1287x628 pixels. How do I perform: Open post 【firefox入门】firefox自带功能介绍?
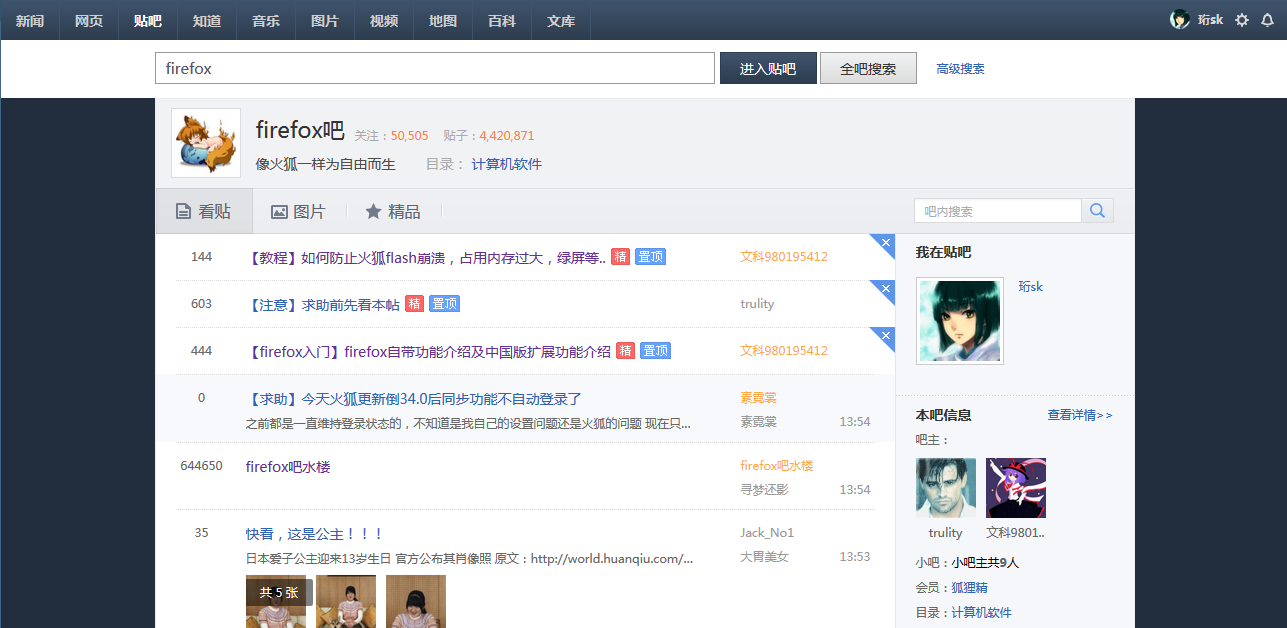(x=428, y=351)
